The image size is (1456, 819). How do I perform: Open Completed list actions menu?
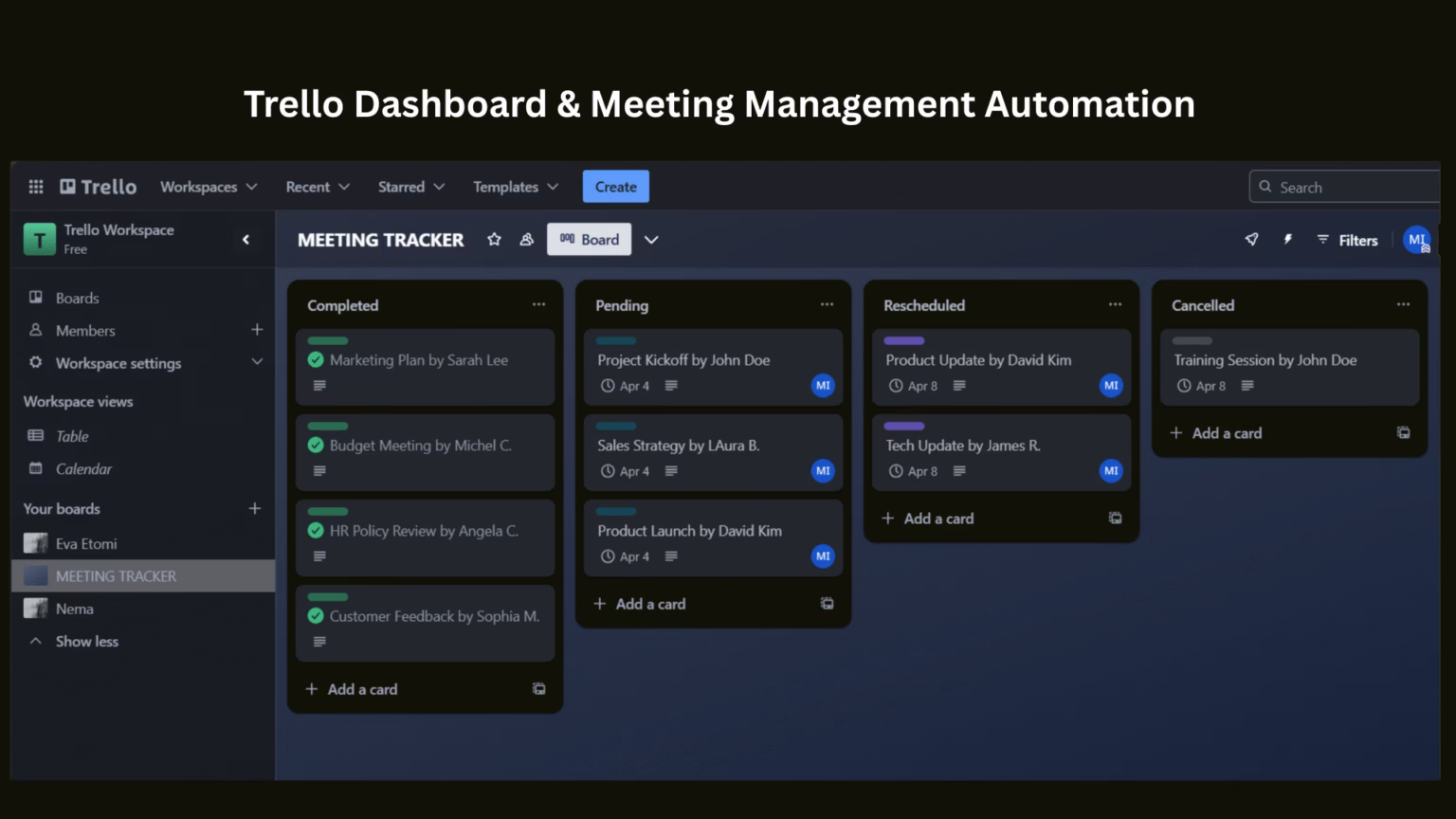(x=538, y=304)
